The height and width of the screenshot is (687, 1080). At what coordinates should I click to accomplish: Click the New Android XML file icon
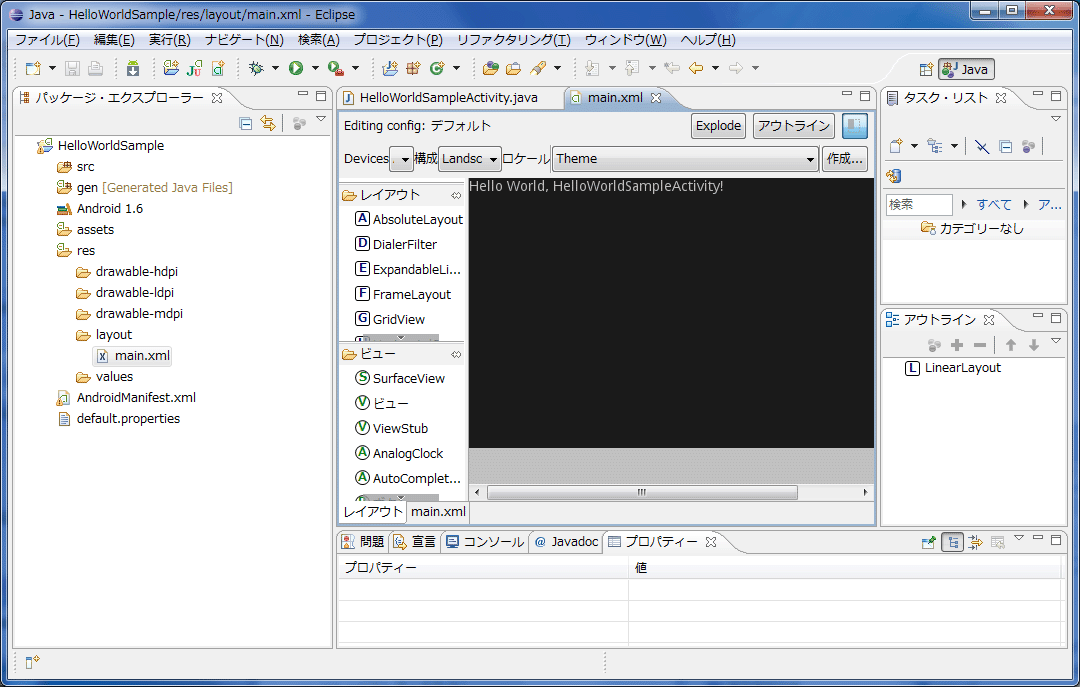click(218, 68)
